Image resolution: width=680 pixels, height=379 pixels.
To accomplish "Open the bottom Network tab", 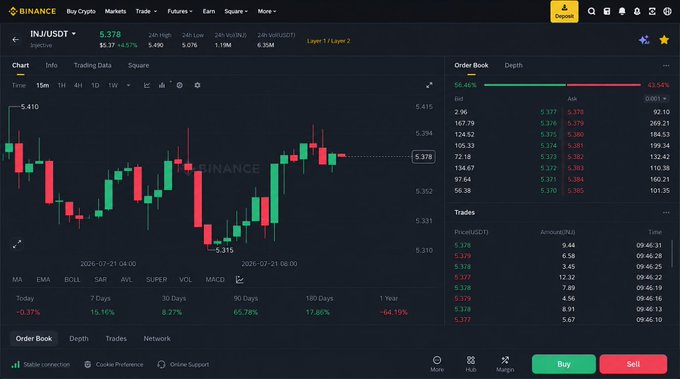I will coord(157,339).
